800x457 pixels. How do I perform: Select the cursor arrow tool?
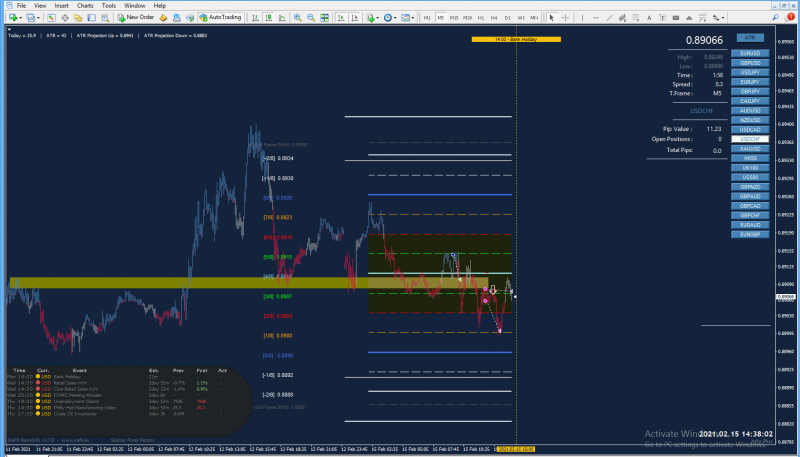click(552, 17)
